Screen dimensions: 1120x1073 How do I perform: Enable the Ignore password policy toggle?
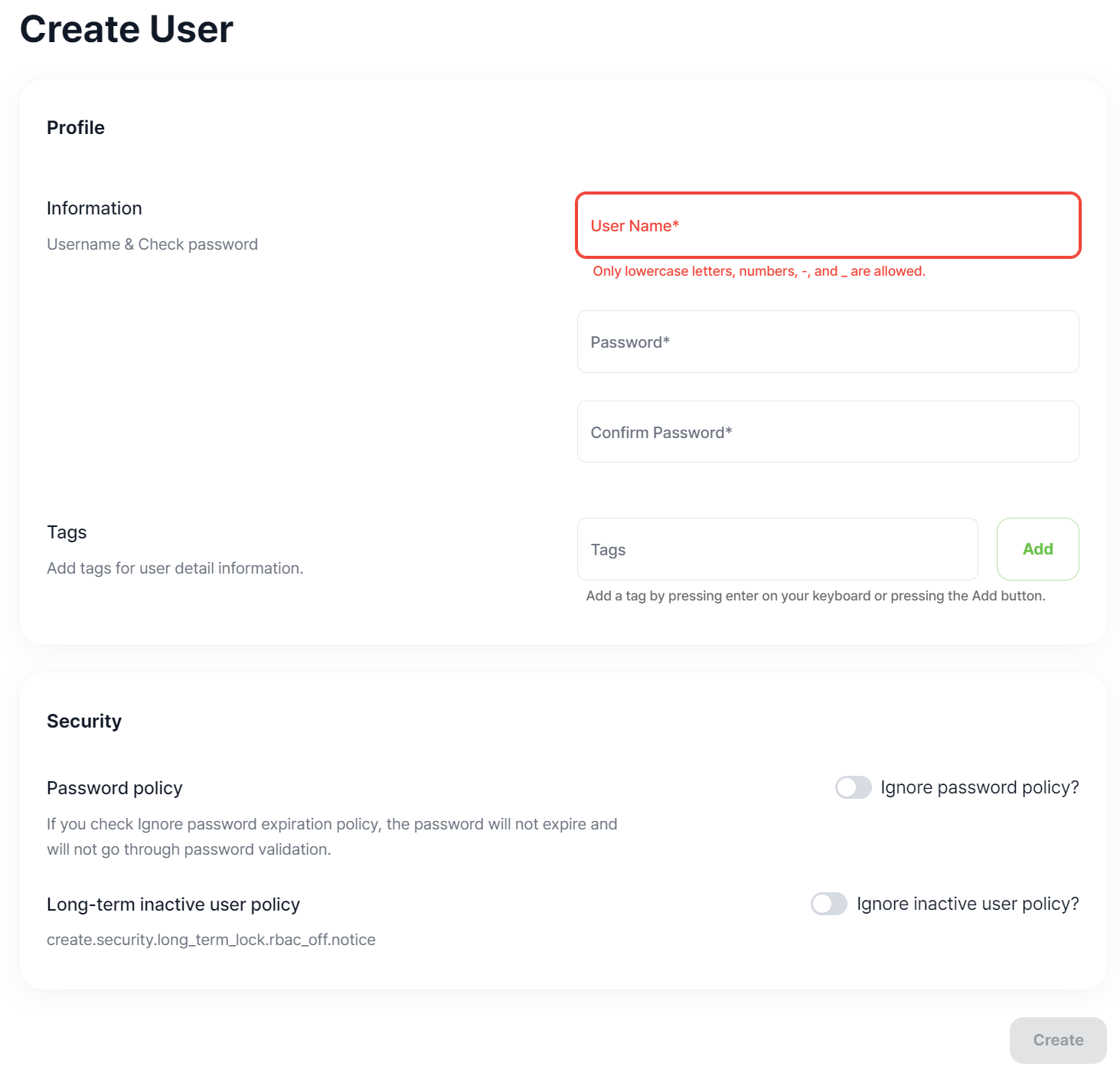coord(854,787)
